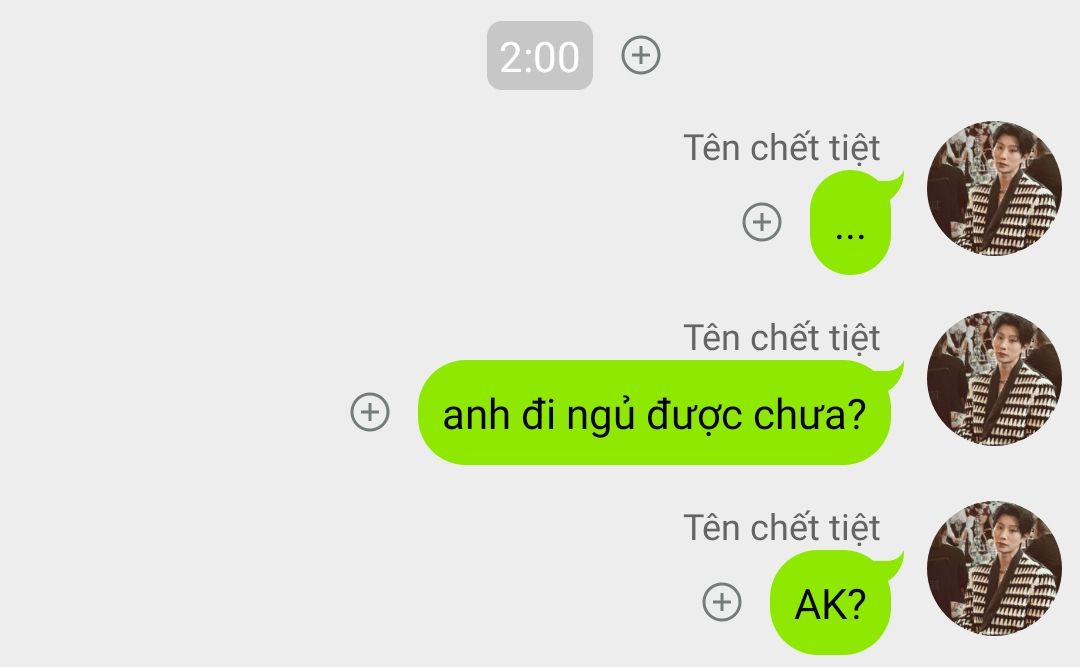
Task: Click the plus icon beside the 2:00 timestamp
Action: coord(641,55)
